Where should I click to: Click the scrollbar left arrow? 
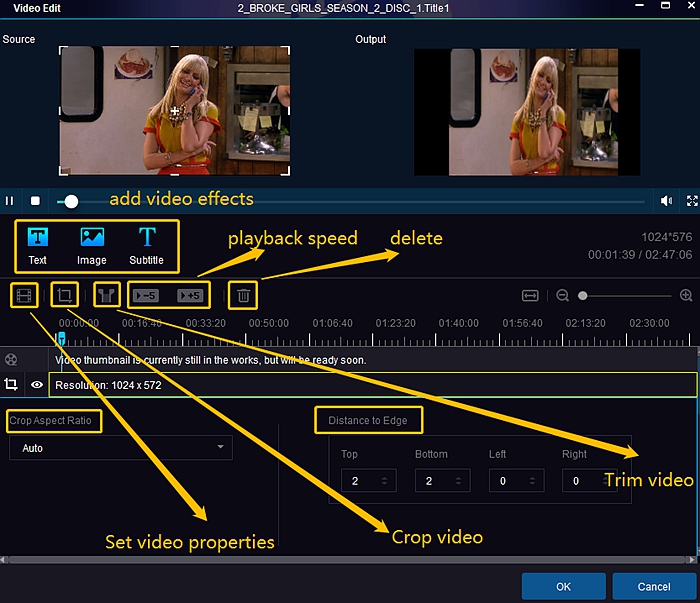tap(3, 560)
